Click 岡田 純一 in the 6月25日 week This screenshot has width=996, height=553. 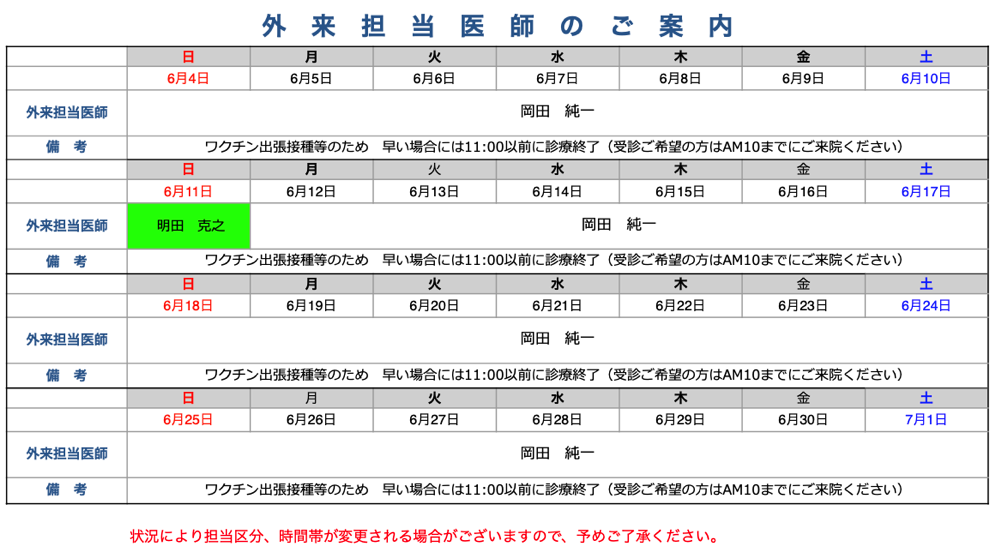557,453
